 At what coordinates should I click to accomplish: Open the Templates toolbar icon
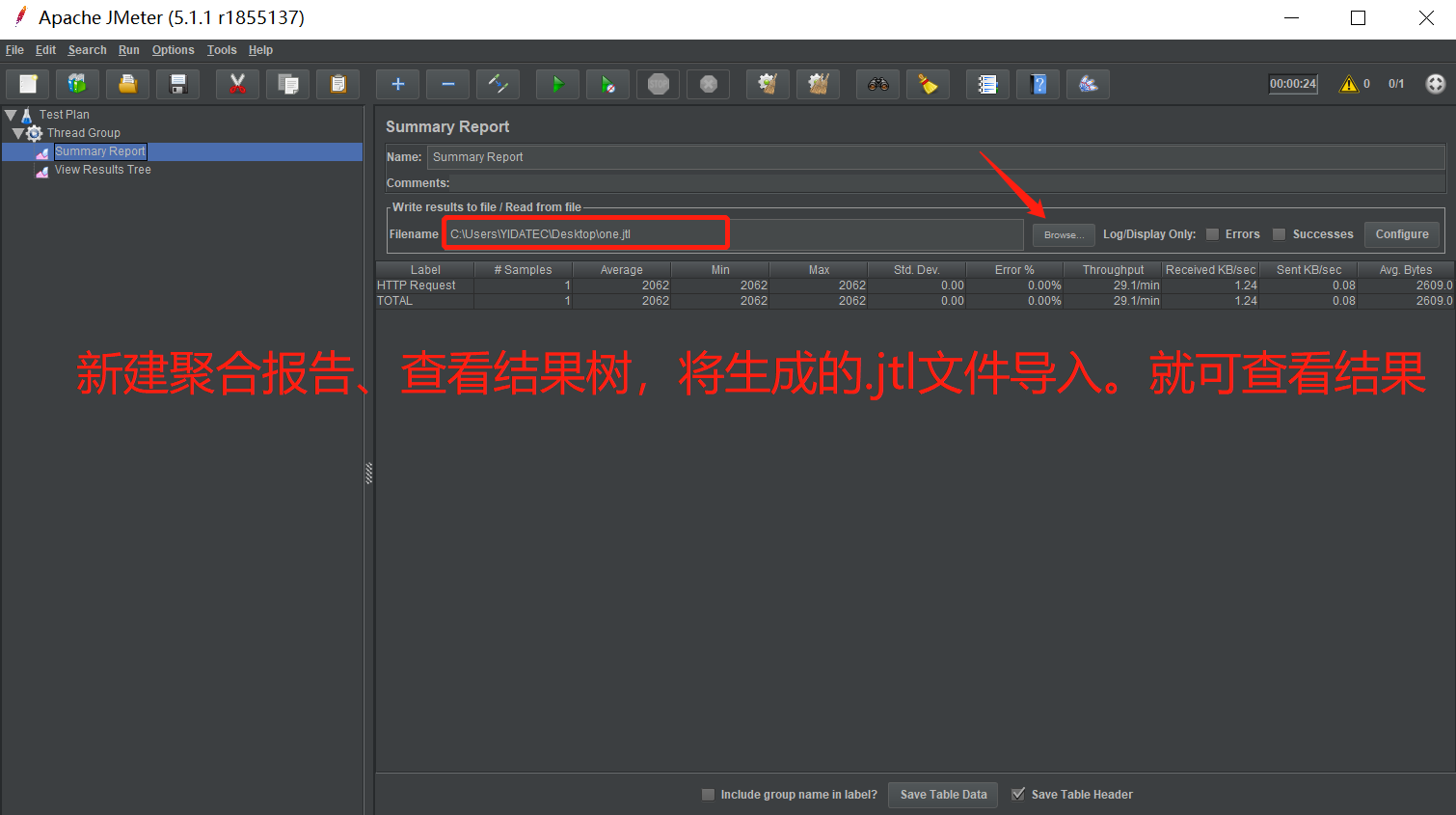[77, 84]
